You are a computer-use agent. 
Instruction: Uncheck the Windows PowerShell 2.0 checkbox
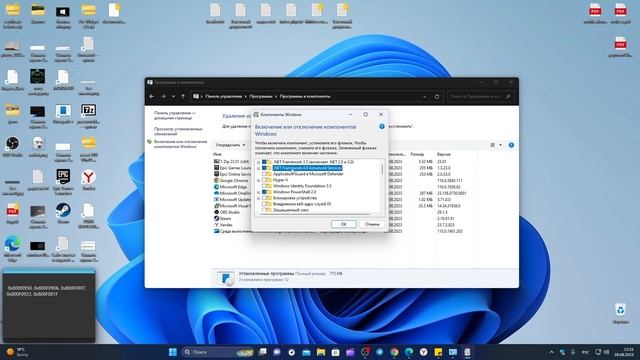pyautogui.click(x=264, y=192)
